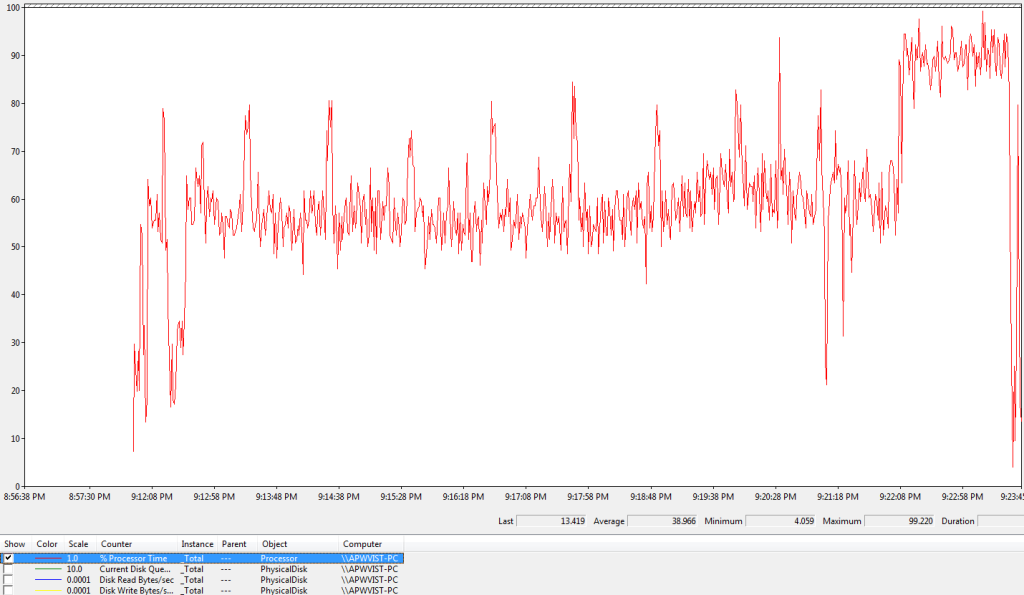Check Show box for Disk Write Bytes/sec
The width and height of the screenshot is (1024, 595).
8,590
